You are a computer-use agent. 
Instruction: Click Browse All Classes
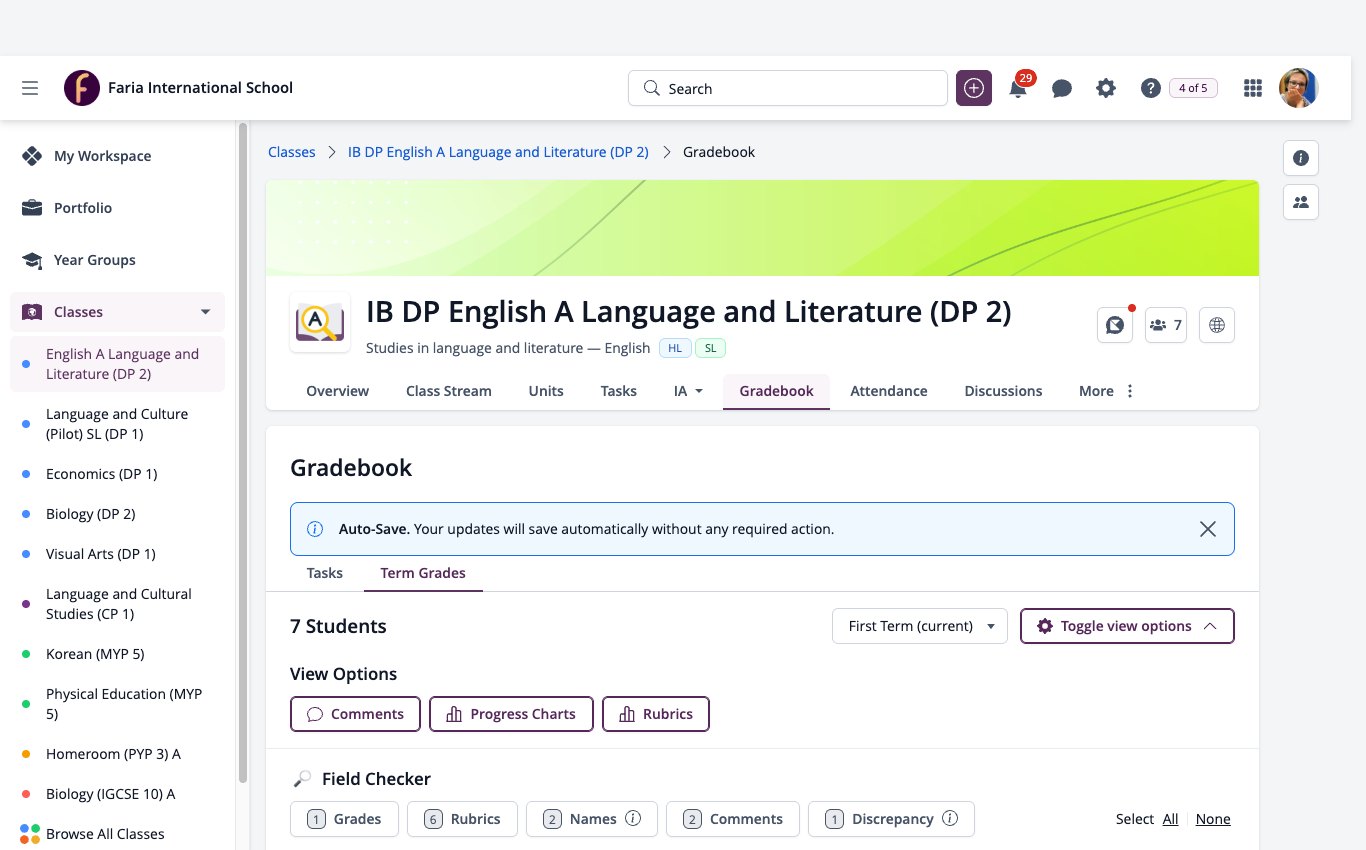pos(118,834)
